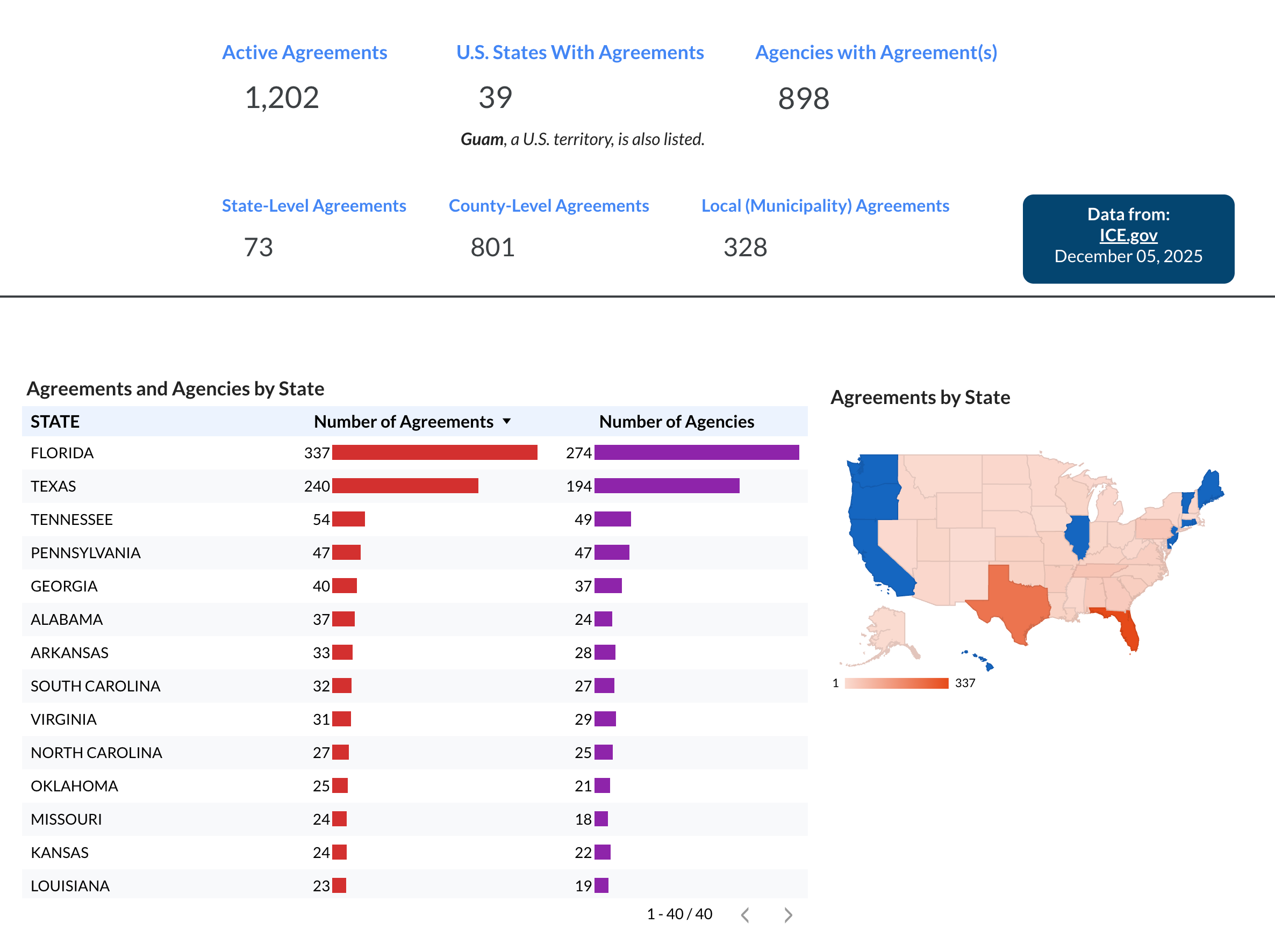Click the Active Agreements scorecard title
The height and width of the screenshot is (952, 1275).
point(304,53)
